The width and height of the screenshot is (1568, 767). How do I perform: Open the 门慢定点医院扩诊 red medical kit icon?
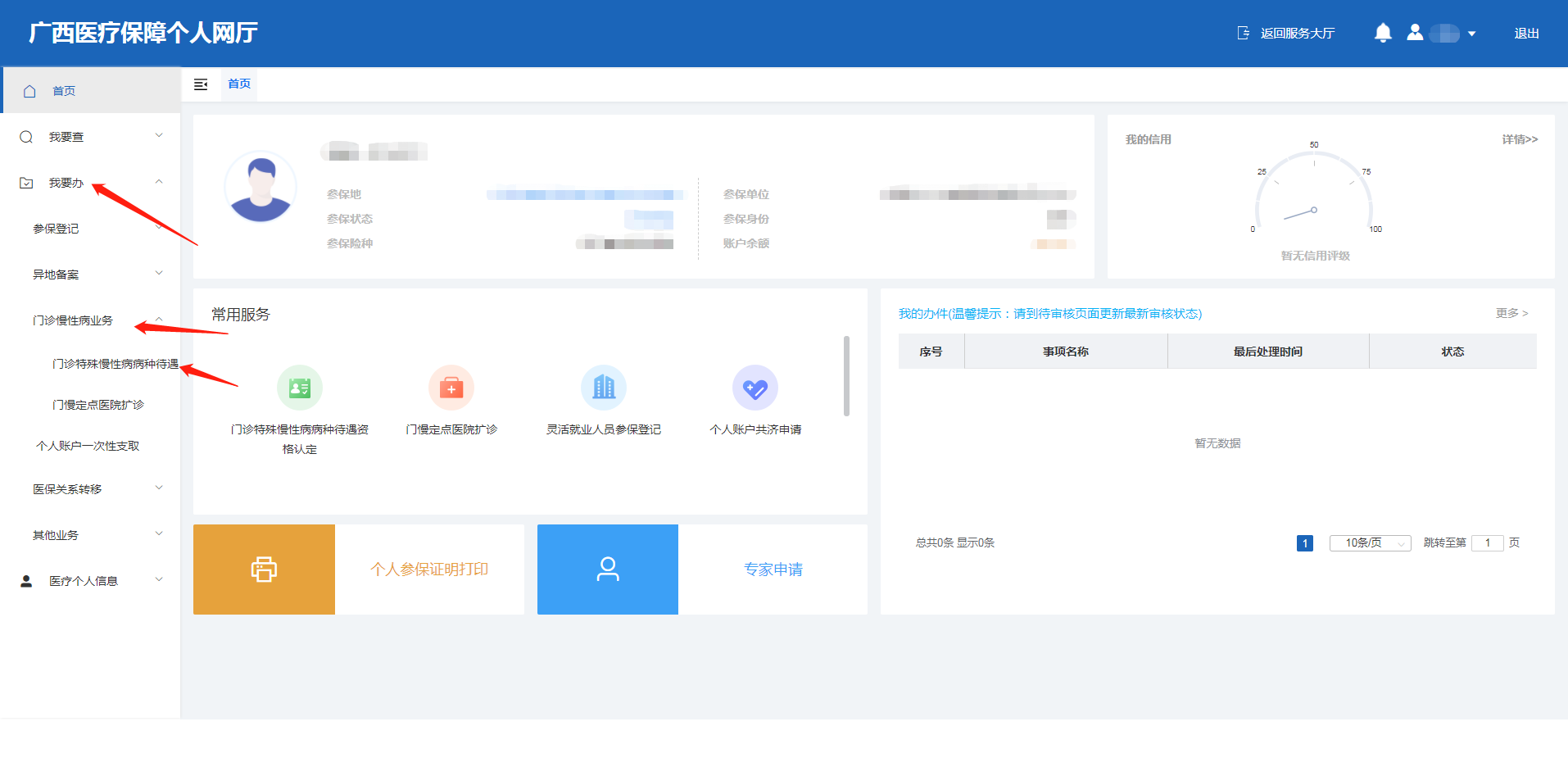coord(451,388)
